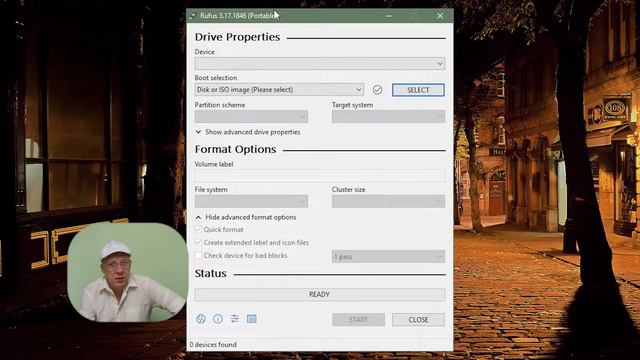Collapse Hide advanced format options

246,217
